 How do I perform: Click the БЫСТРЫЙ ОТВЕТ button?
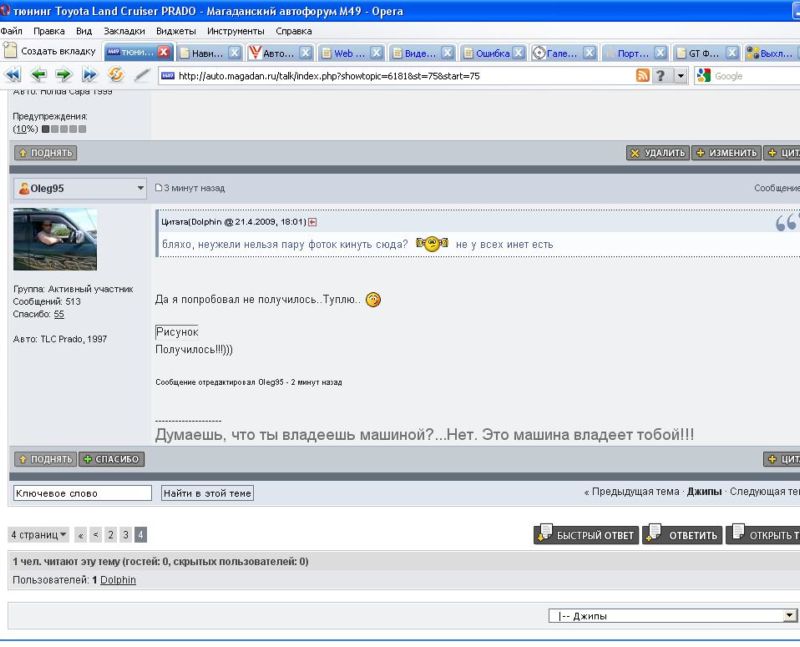click(585, 535)
